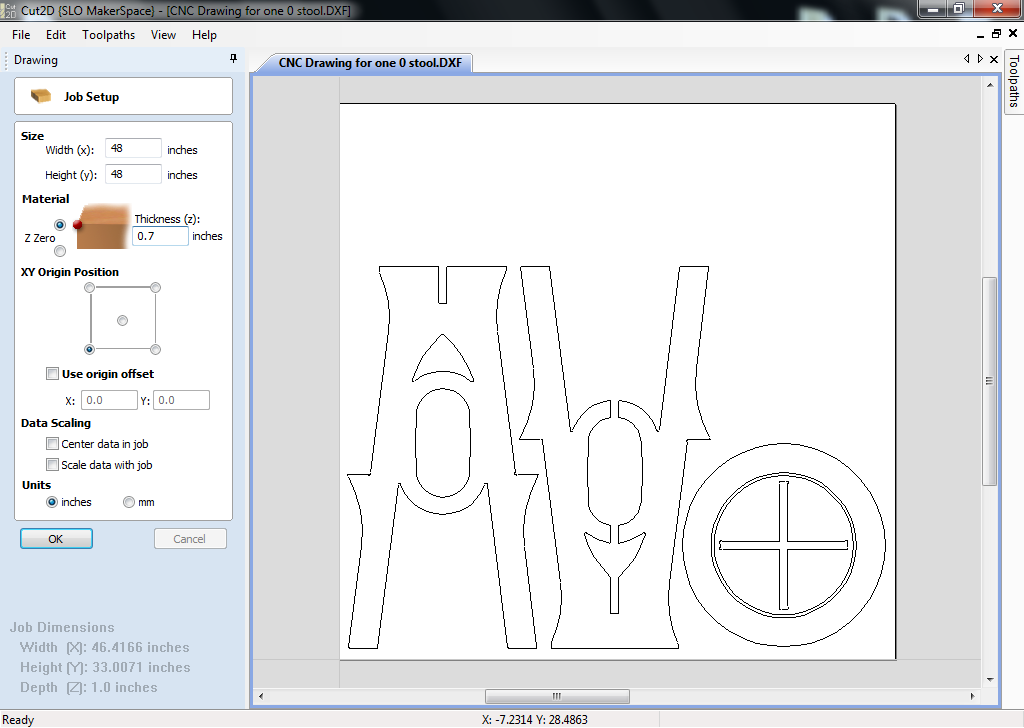
Task: Click the Cancel button
Action: (190, 539)
